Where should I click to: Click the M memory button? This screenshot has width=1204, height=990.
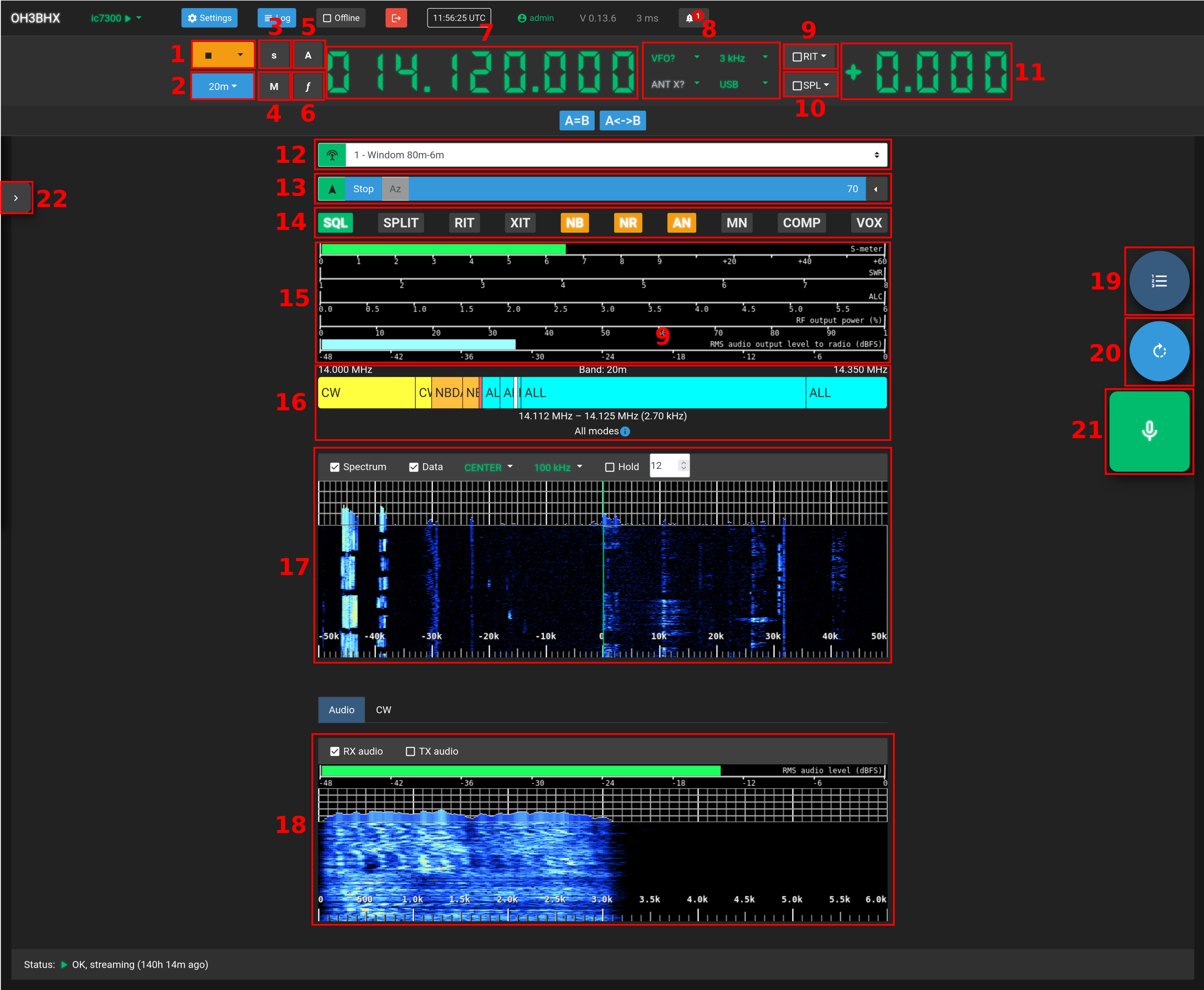274,86
